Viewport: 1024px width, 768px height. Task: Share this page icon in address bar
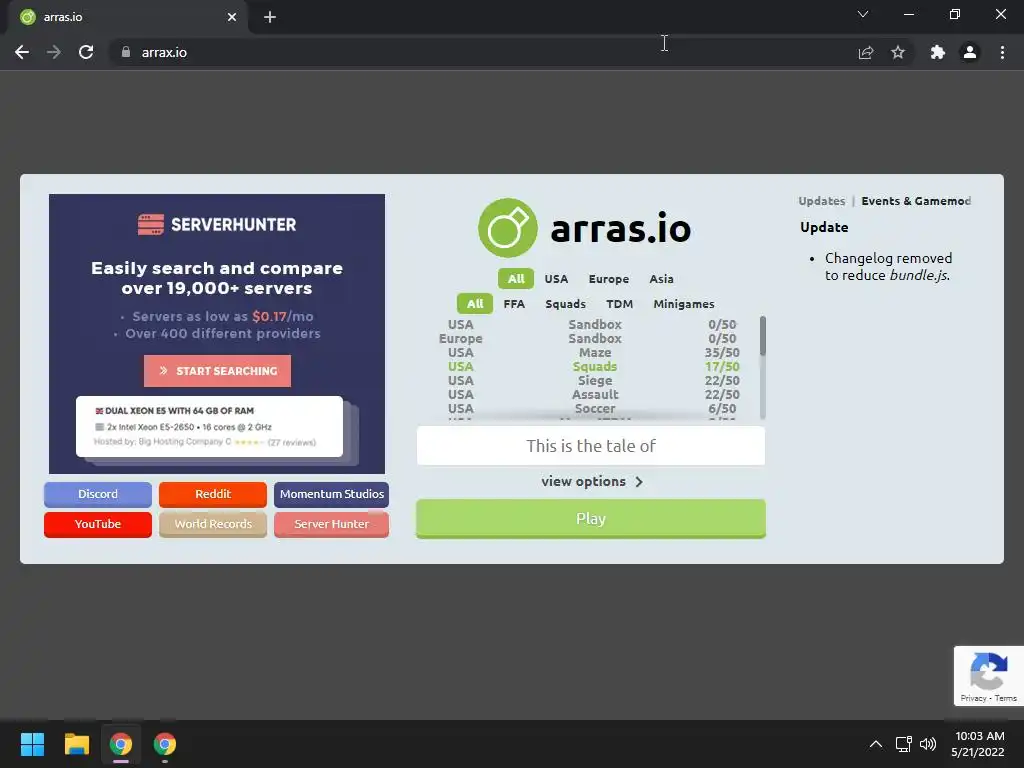point(866,52)
